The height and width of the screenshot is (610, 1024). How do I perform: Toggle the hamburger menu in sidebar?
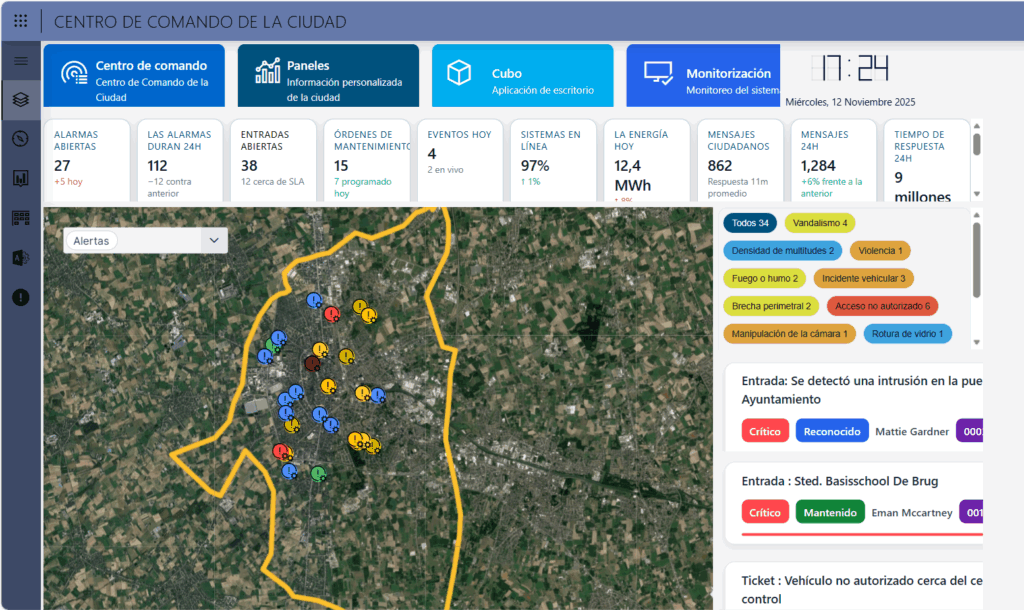point(21,61)
